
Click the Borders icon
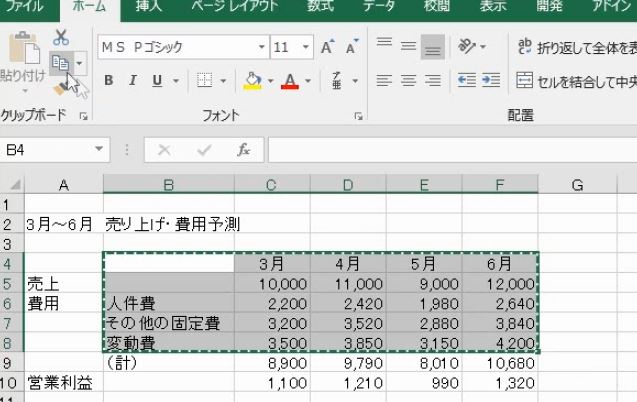click(x=204, y=80)
